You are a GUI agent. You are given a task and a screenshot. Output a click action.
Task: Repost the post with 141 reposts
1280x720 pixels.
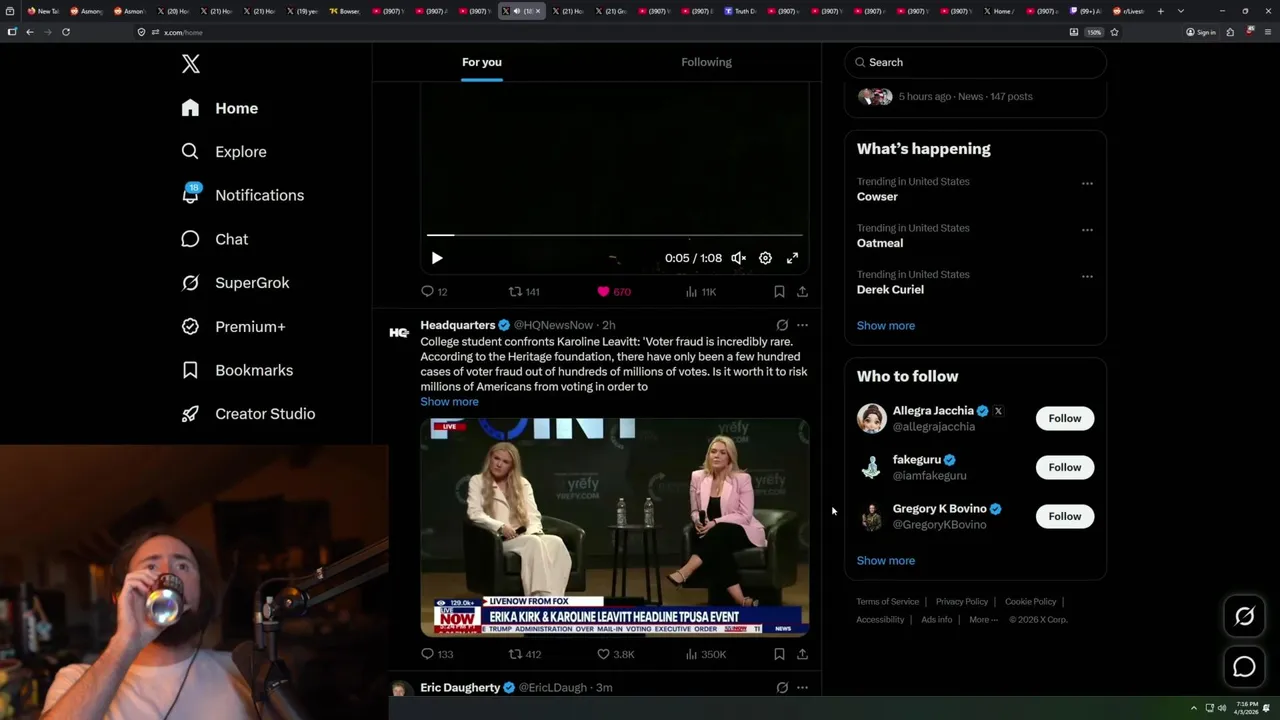(524, 292)
